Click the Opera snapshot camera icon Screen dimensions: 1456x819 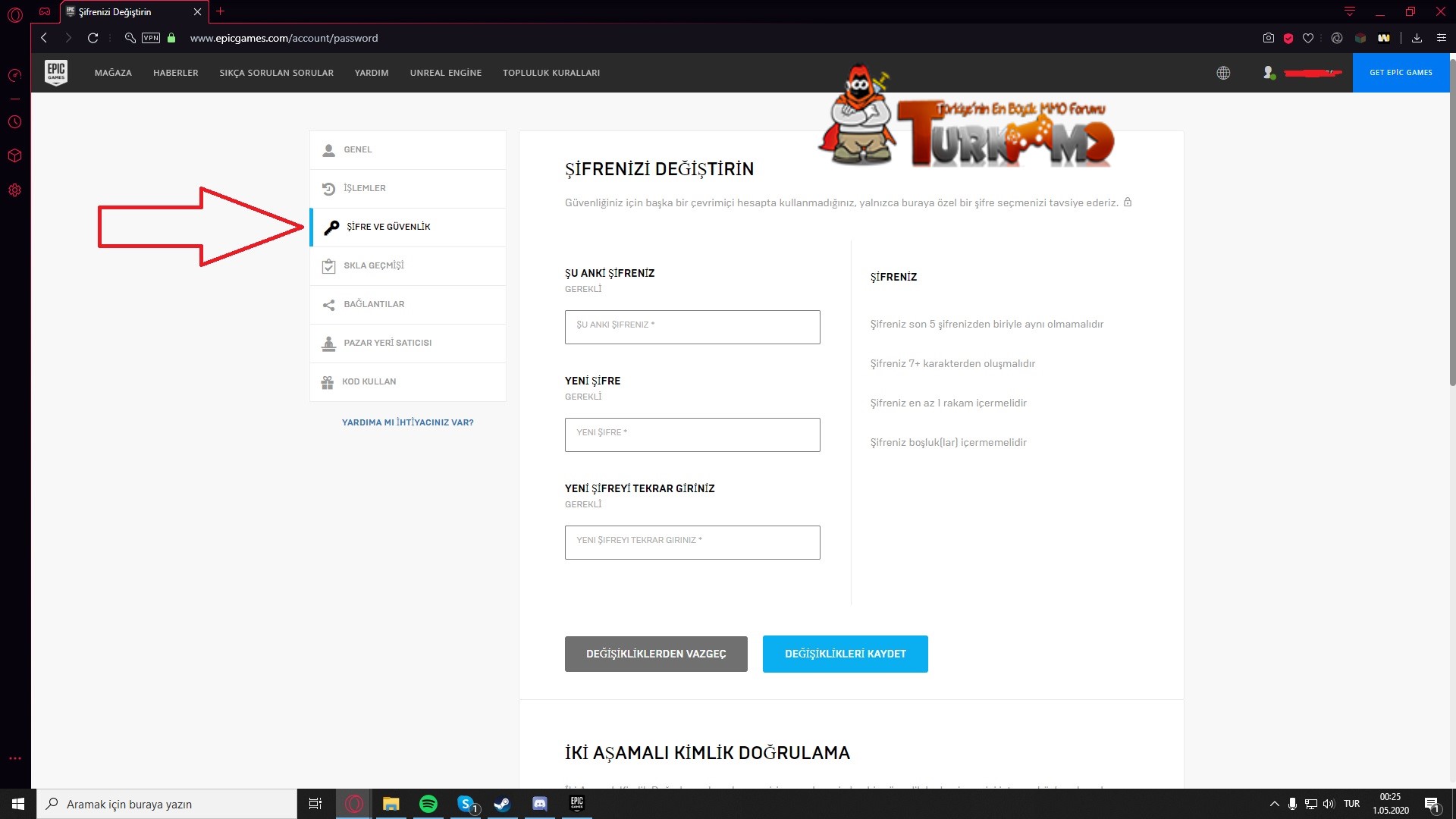pos(1268,38)
